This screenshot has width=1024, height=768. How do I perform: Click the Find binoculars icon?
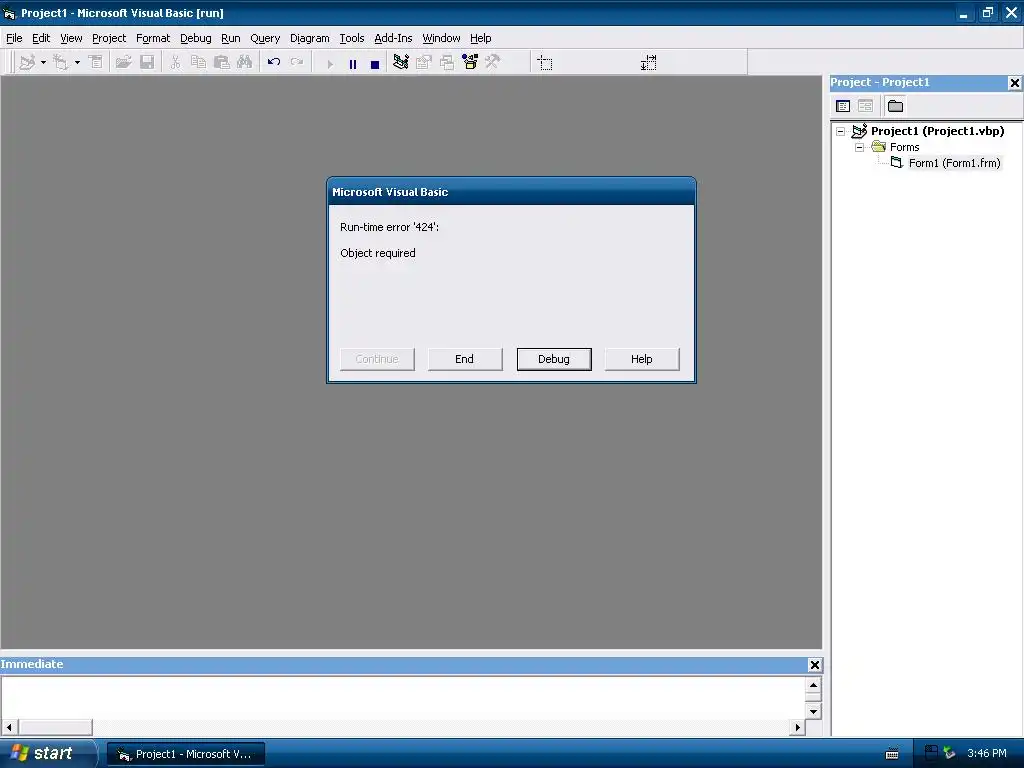(244, 63)
